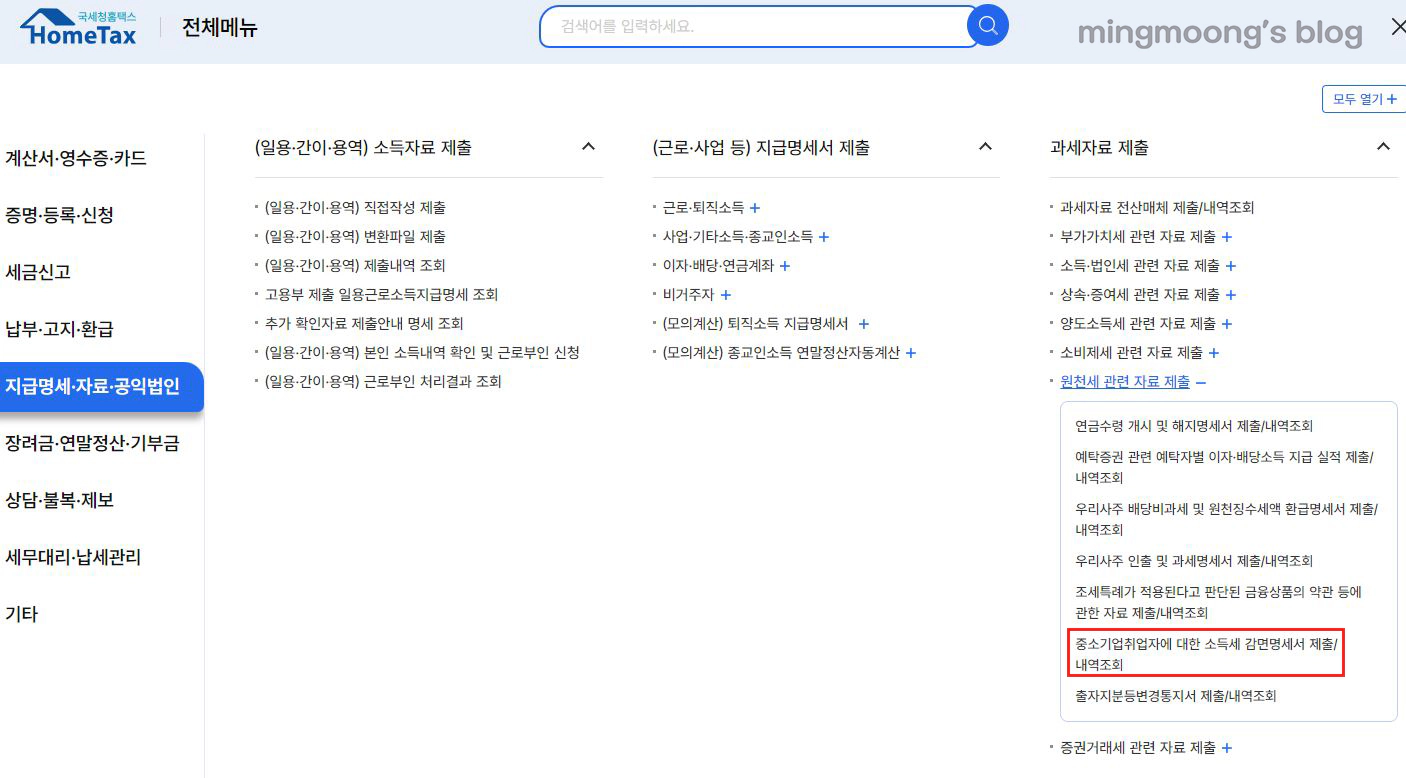1406x778 pixels.
Task: Open the 전체메뉴 menu
Action: [x=221, y=28]
